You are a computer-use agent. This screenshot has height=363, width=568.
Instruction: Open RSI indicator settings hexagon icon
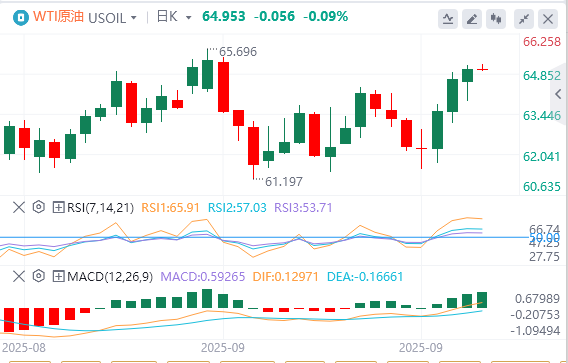point(38,207)
